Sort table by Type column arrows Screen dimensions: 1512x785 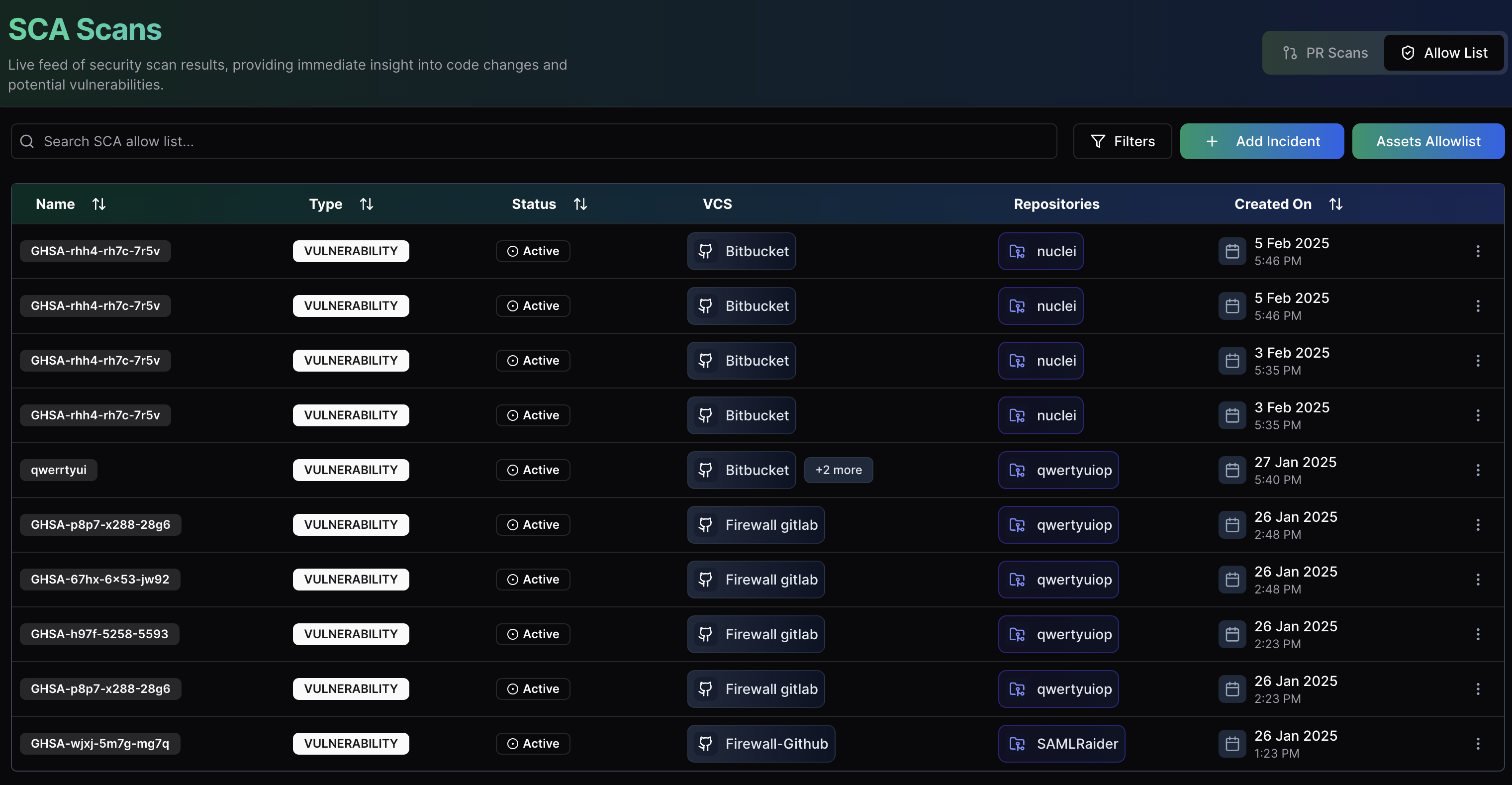click(366, 204)
